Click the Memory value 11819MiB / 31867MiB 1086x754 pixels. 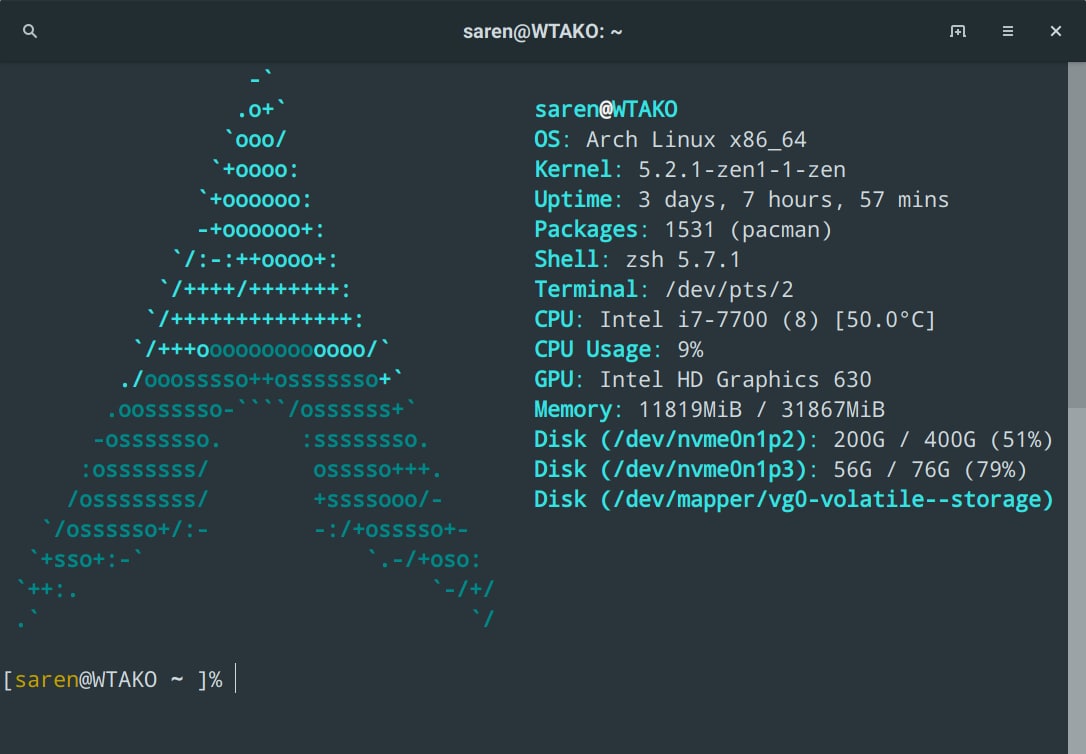tap(761, 409)
